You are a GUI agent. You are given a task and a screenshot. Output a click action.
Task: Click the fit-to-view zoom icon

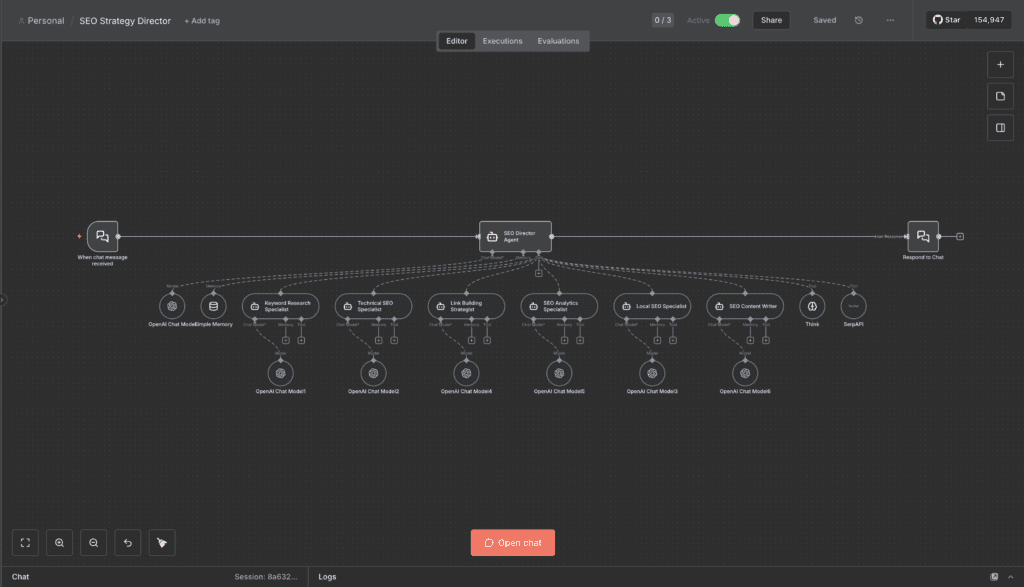[26, 542]
